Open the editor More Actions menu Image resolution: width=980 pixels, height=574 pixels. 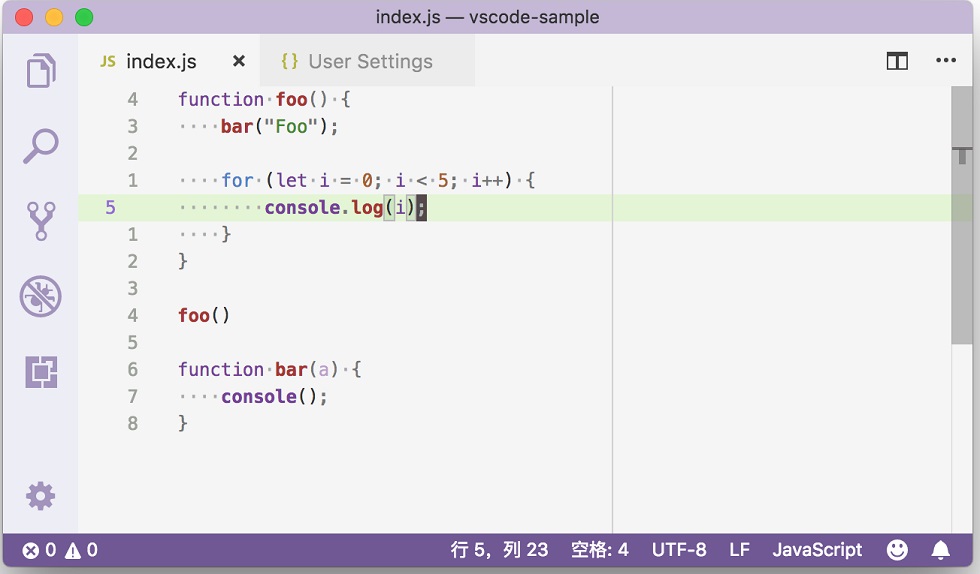coord(946,61)
